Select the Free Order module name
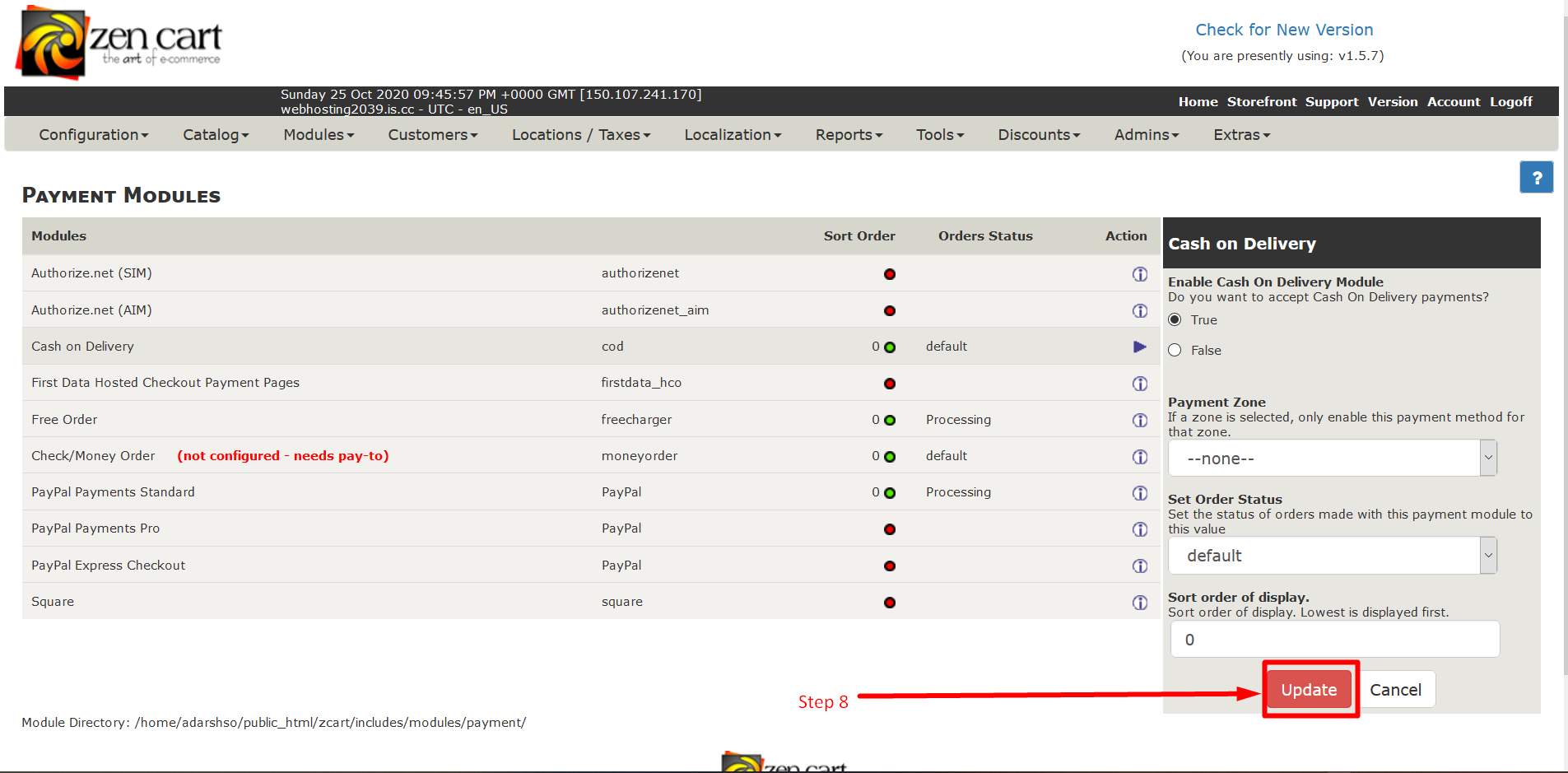 tap(64, 420)
